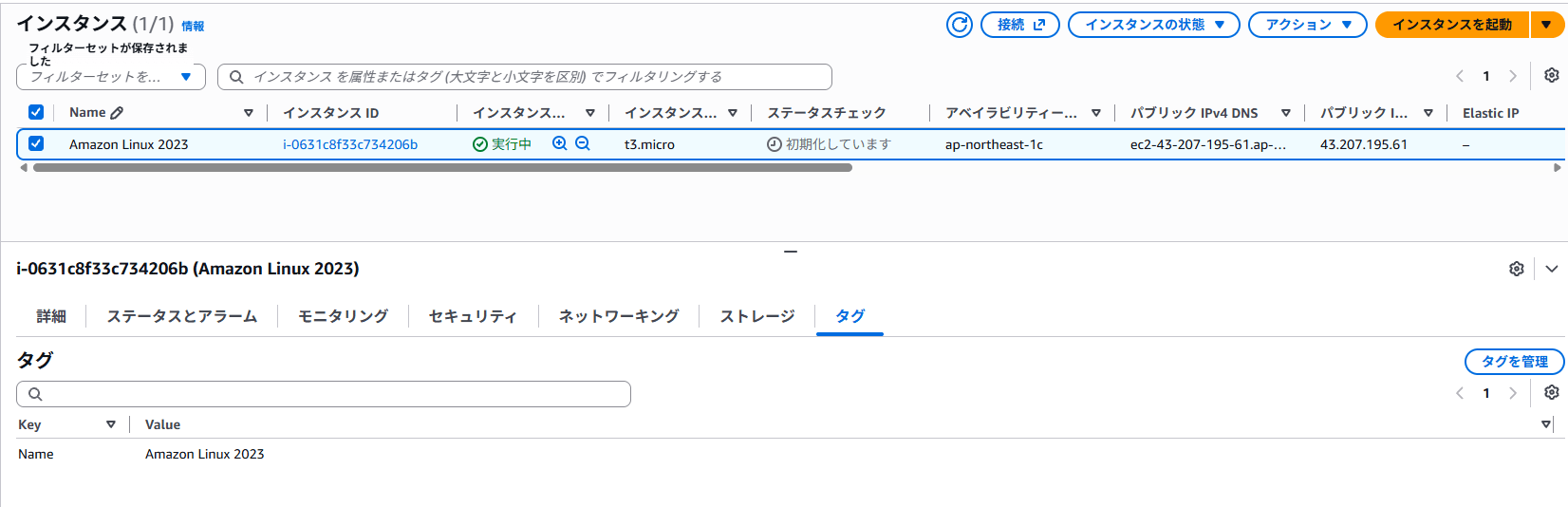
Task: Click the 初期化しています status clock icon
Action: click(x=775, y=144)
